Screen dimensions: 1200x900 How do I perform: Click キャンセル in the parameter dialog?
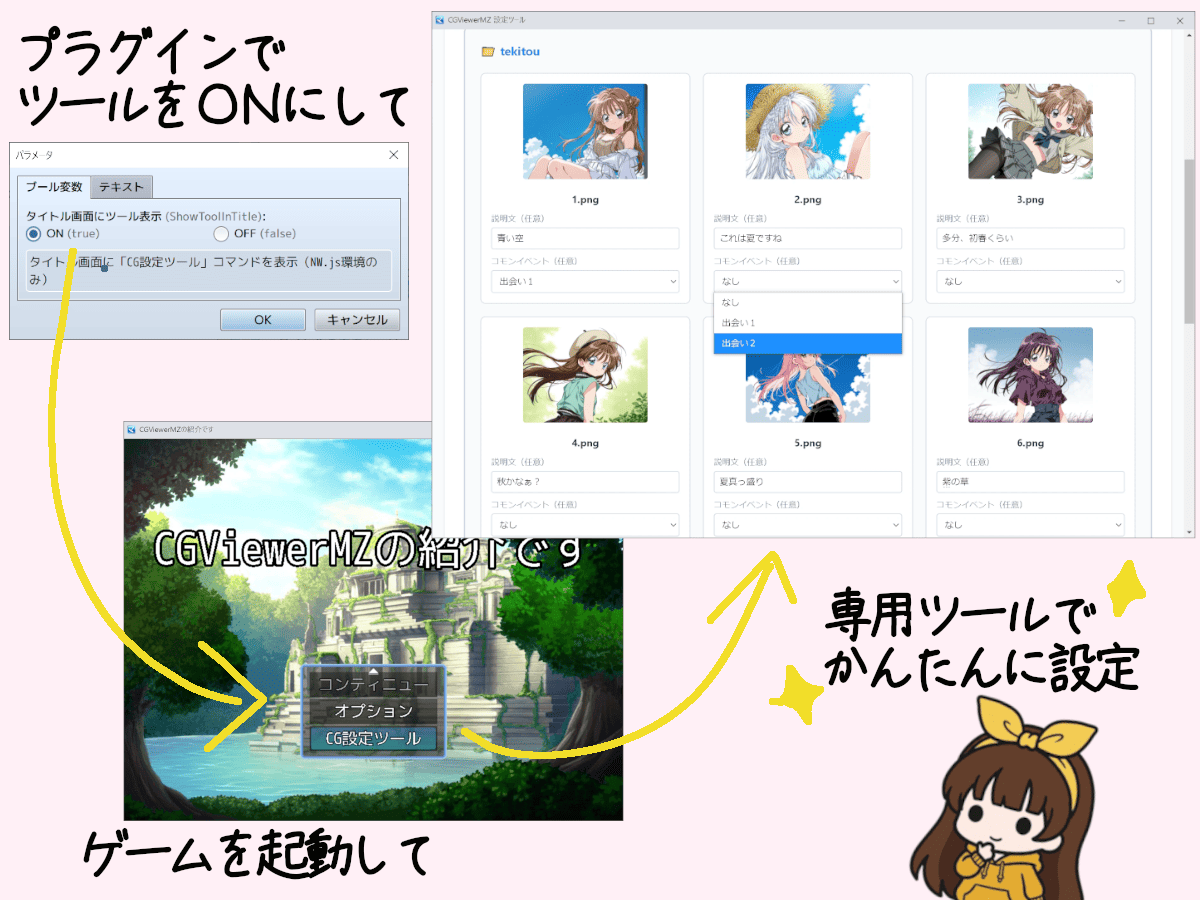click(x=357, y=320)
